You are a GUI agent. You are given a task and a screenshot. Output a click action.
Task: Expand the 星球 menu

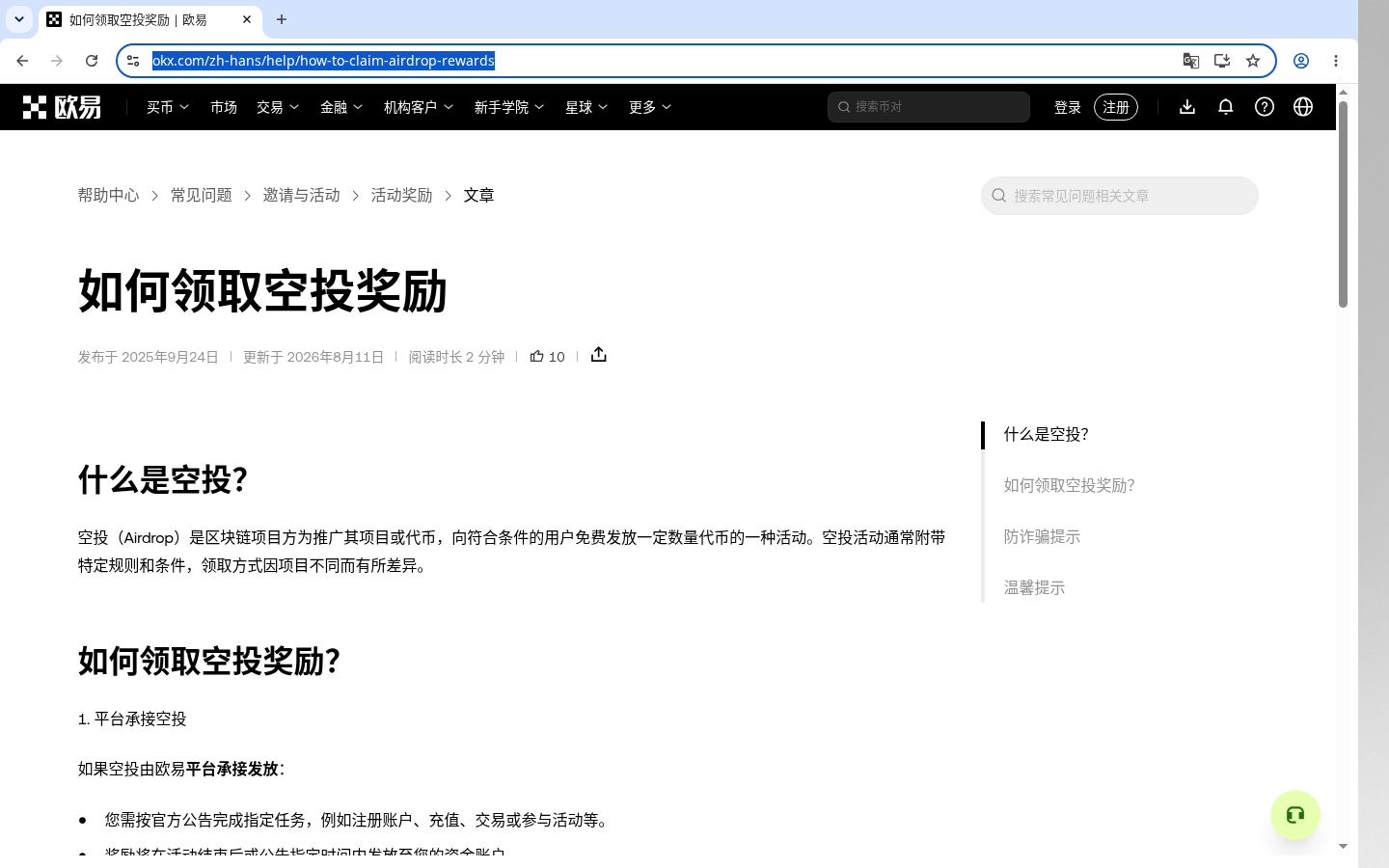pyautogui.click(x=586, y=107)
